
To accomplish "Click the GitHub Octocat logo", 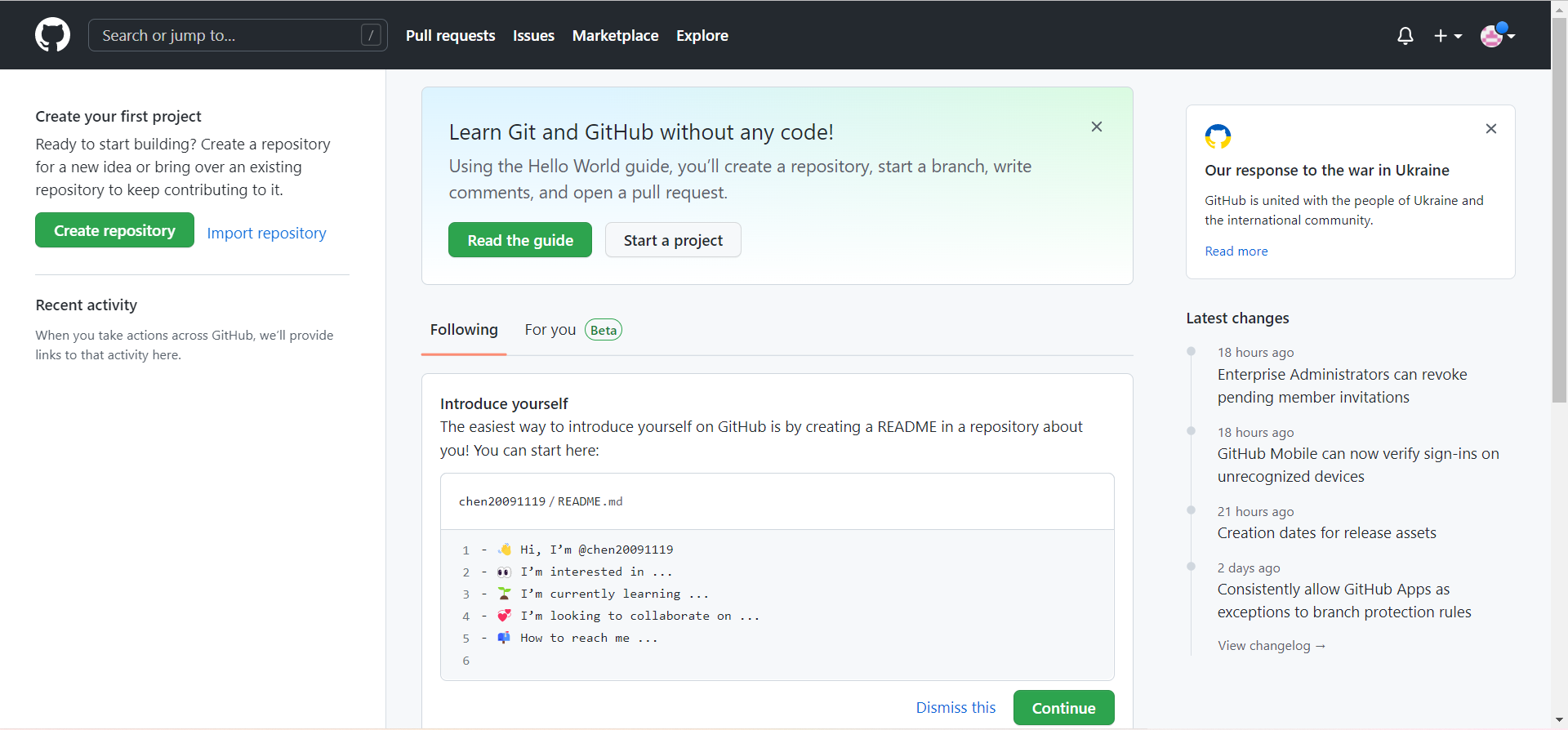I will click(52, 35).
